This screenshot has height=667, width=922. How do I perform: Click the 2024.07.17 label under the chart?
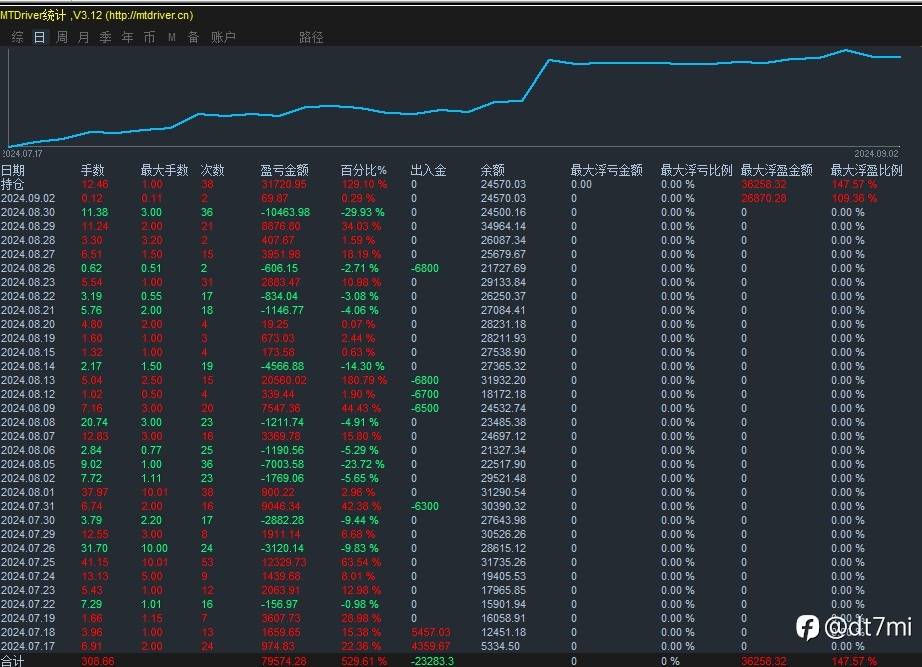coord(22,154)
